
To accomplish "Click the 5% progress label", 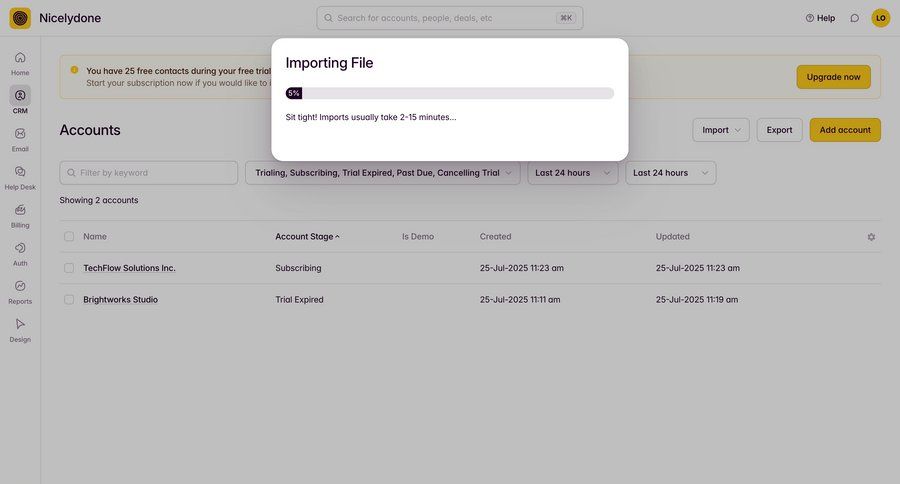I will point(293,93).
